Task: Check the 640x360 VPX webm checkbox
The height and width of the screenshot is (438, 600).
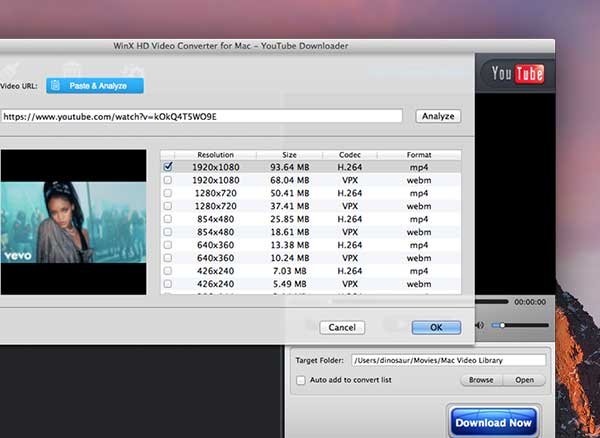Action: point(168,258)
